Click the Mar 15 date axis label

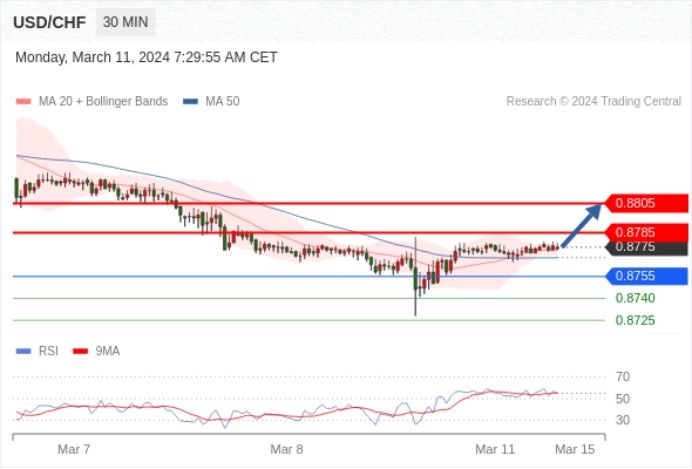click(575, 450)
